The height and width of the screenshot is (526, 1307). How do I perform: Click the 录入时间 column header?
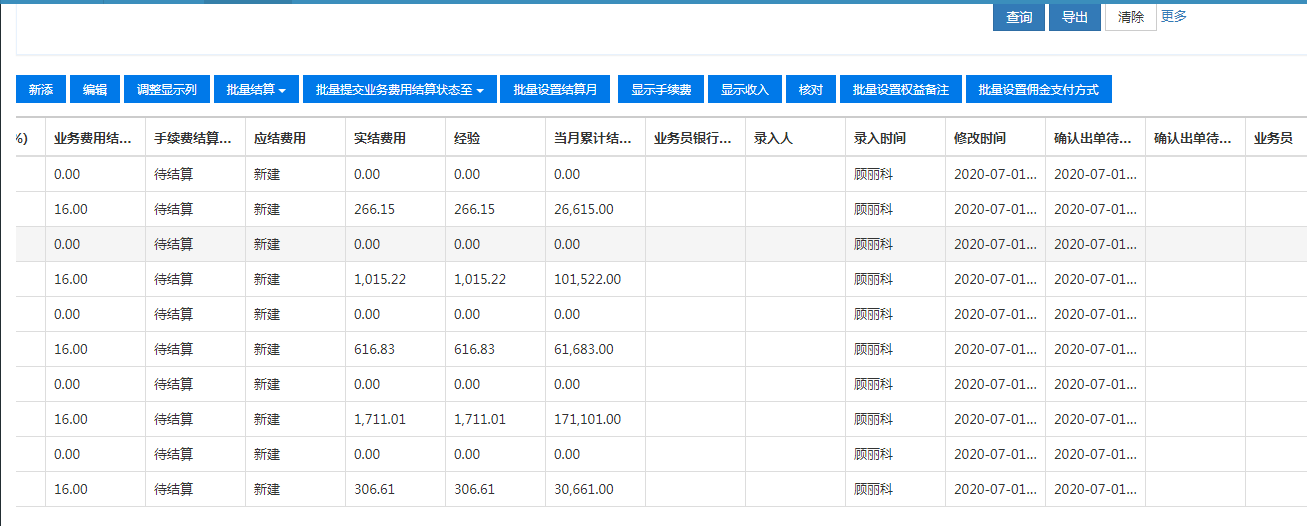tap(881, 139)
